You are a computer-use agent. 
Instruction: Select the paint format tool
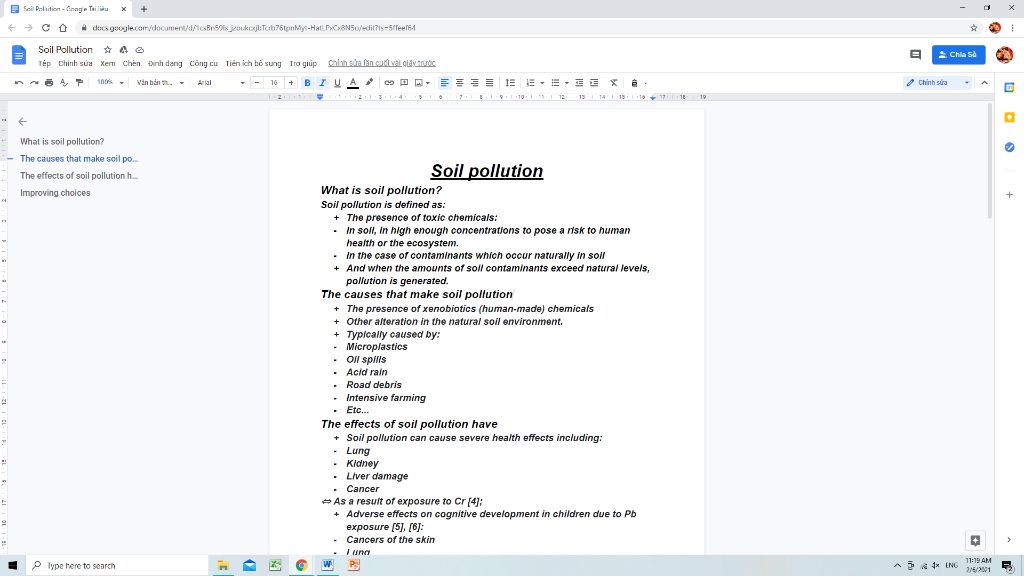coord(79,83)
